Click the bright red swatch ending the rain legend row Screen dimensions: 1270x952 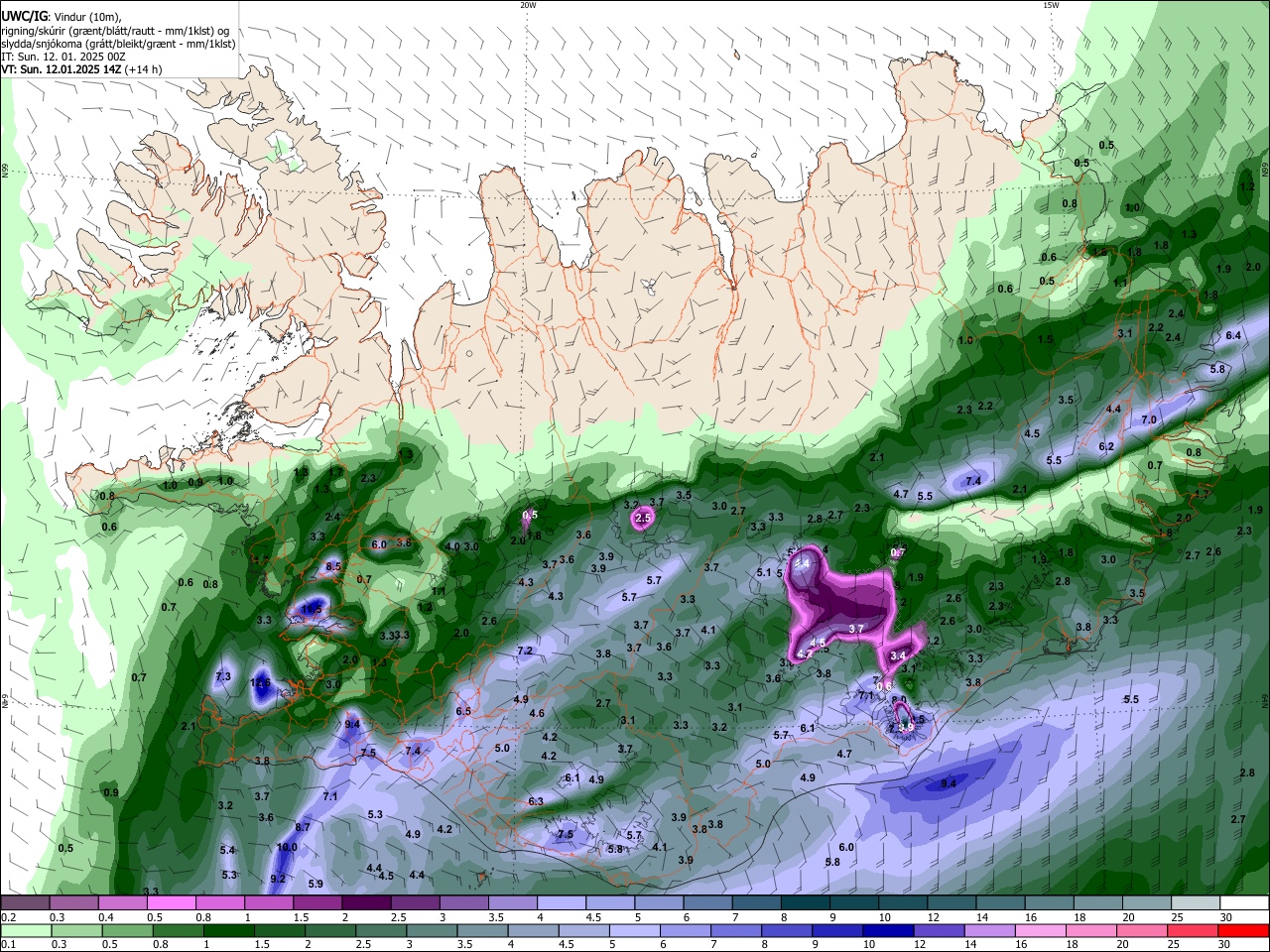(x=1244, y=930)
